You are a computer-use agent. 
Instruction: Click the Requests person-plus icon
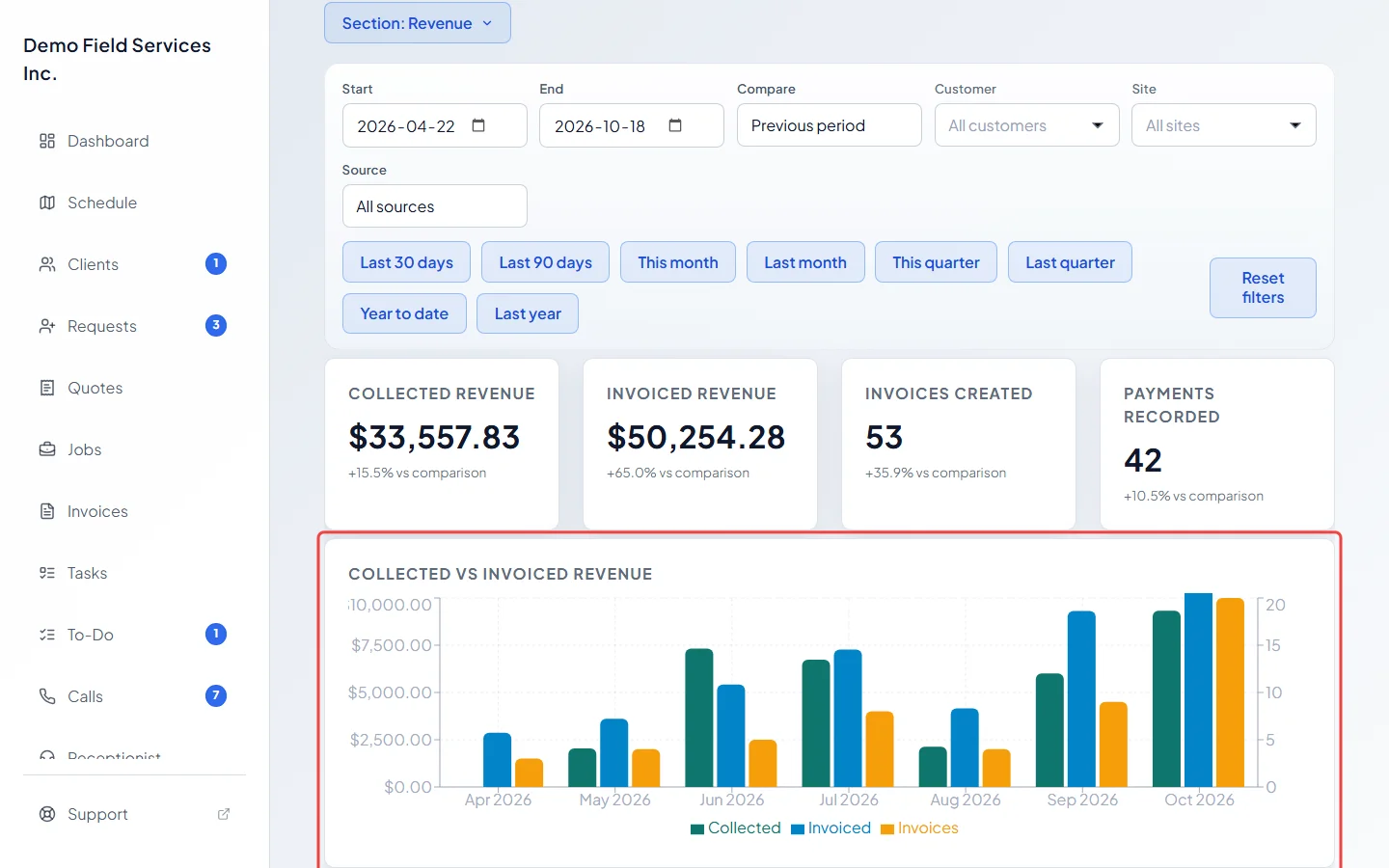pos(47,326)
